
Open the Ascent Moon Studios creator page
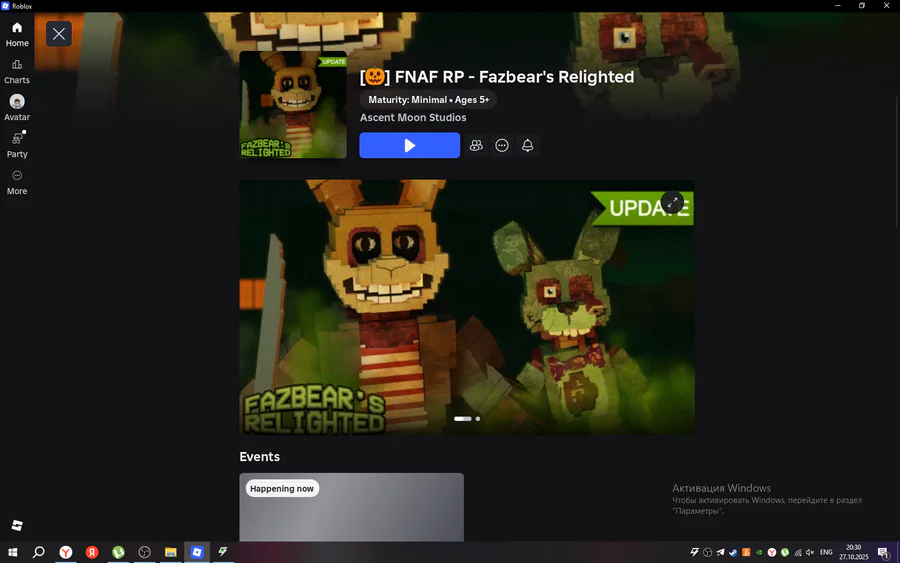tap(413, 117)
